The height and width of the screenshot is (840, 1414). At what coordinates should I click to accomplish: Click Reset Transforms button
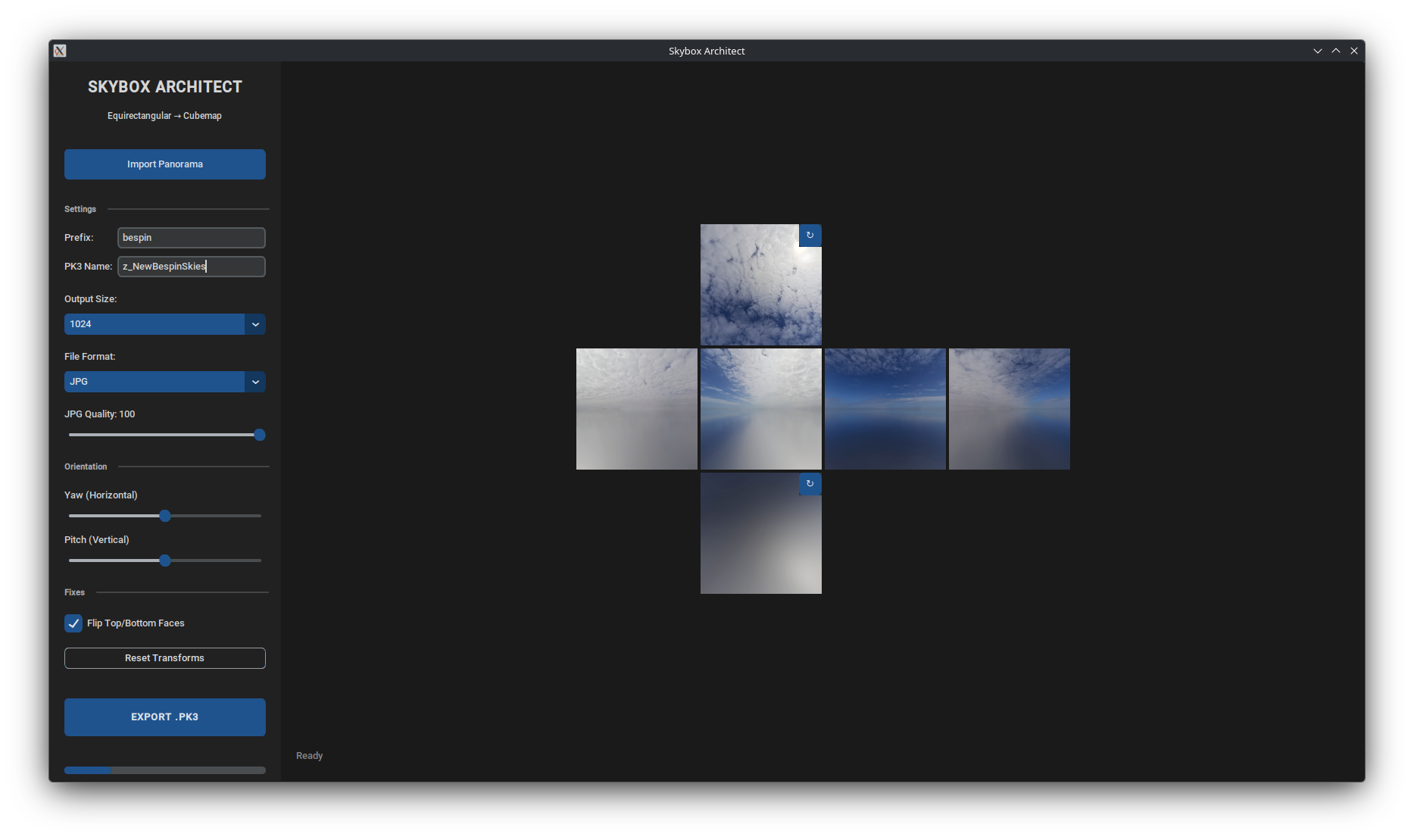click(164, 658)
